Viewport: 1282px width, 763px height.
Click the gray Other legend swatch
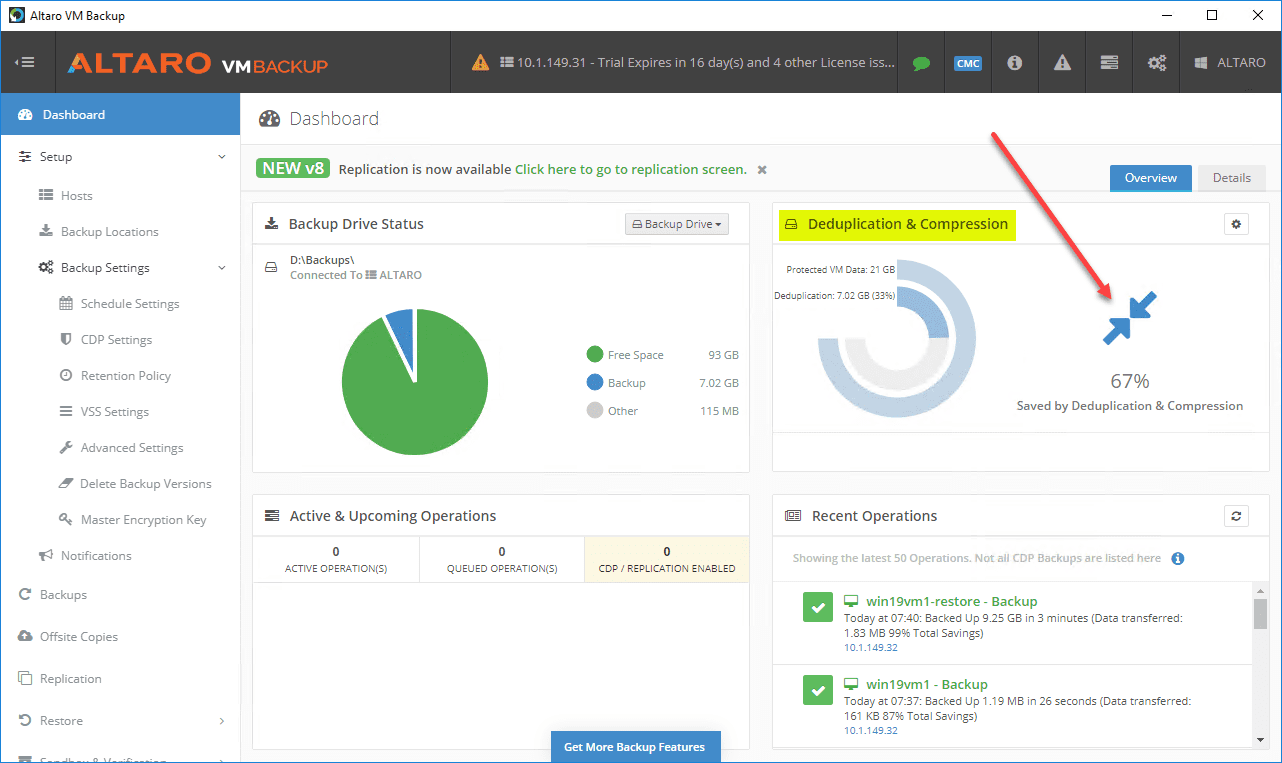(x=595, y=410)
